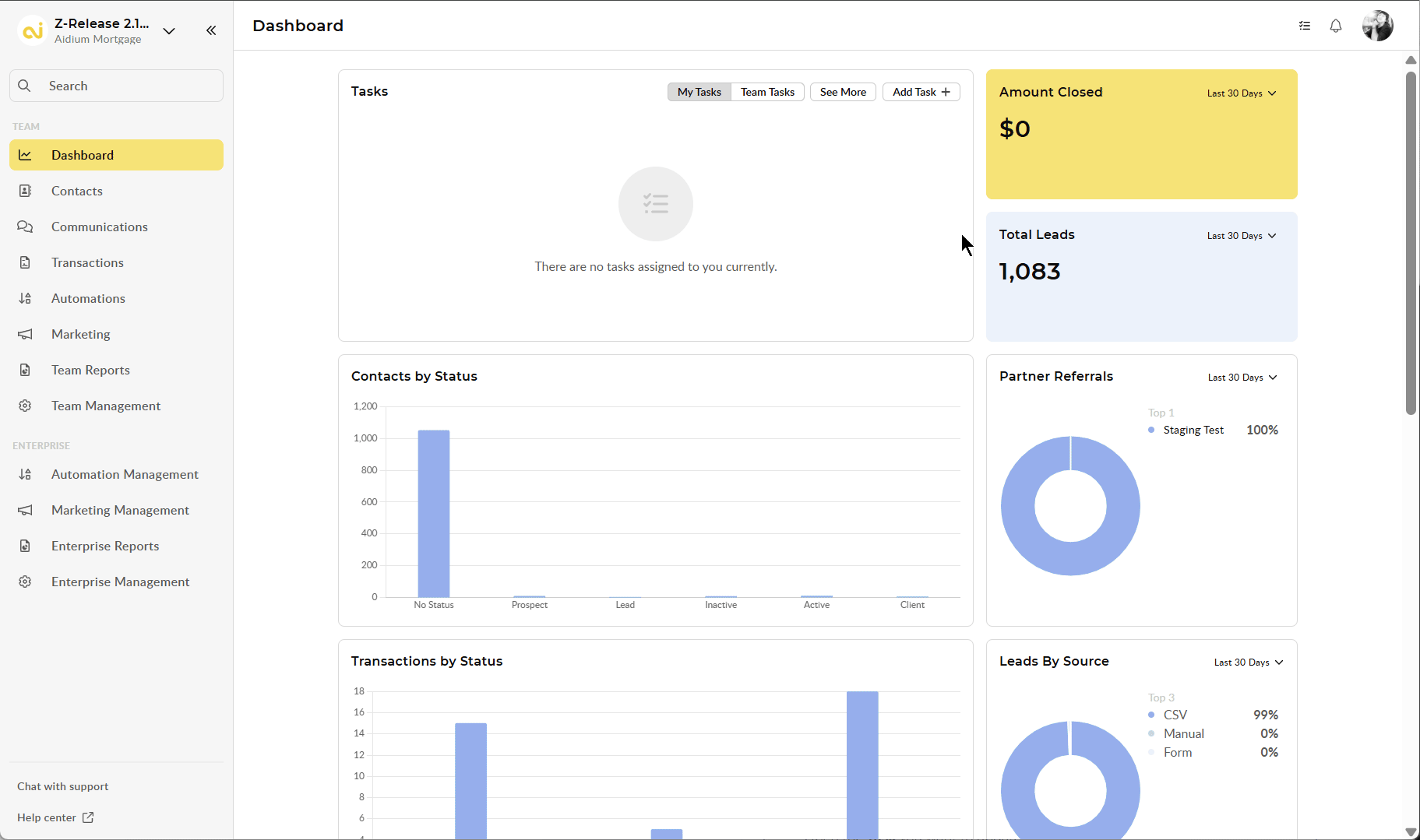Go to Transactions in sidebar

[x=87, y=262]
